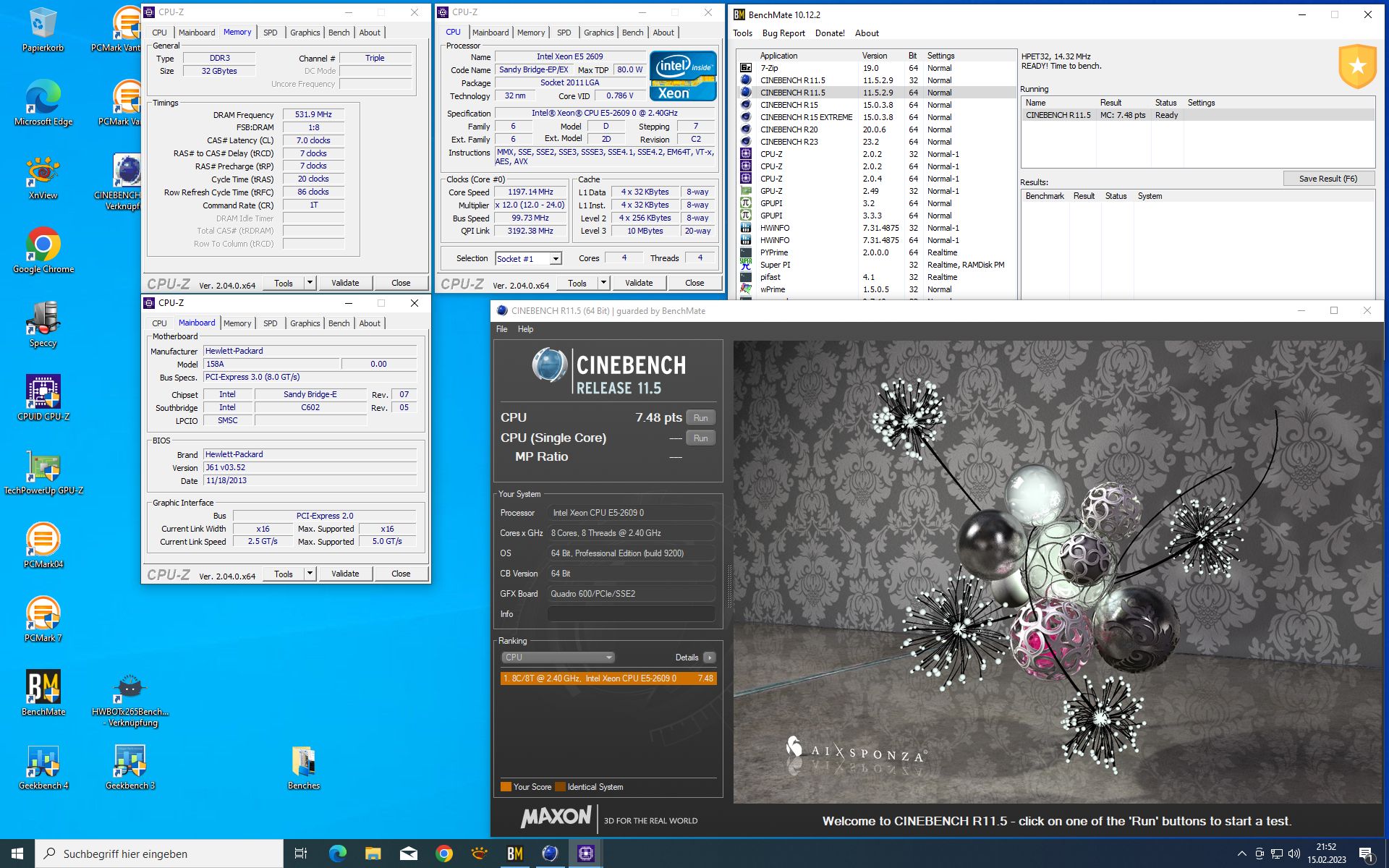
Task: Switch to SPD tab in CPU-Z Memory window
Action: [x=270, y=33]
